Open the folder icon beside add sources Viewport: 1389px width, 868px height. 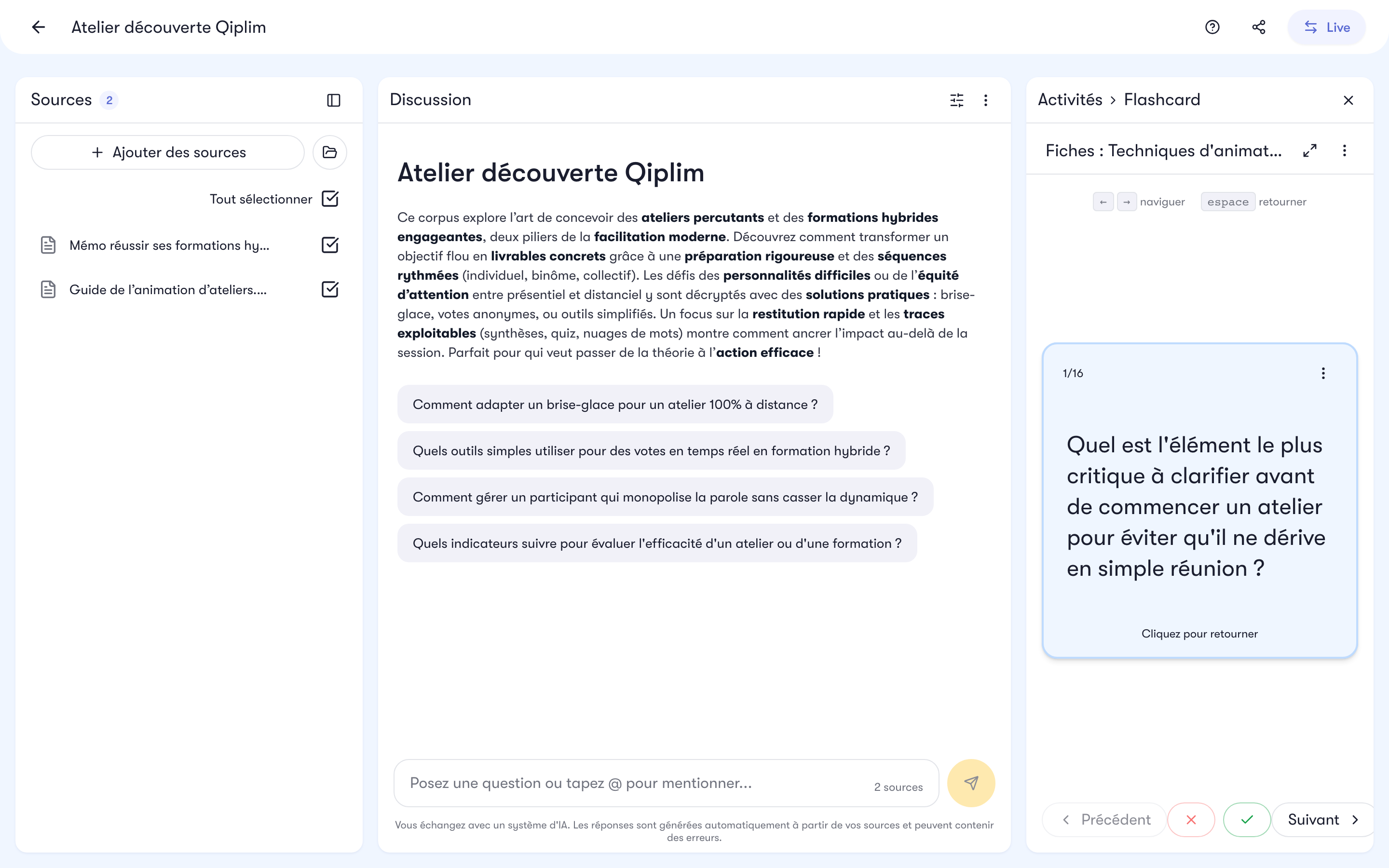[329, 152]
